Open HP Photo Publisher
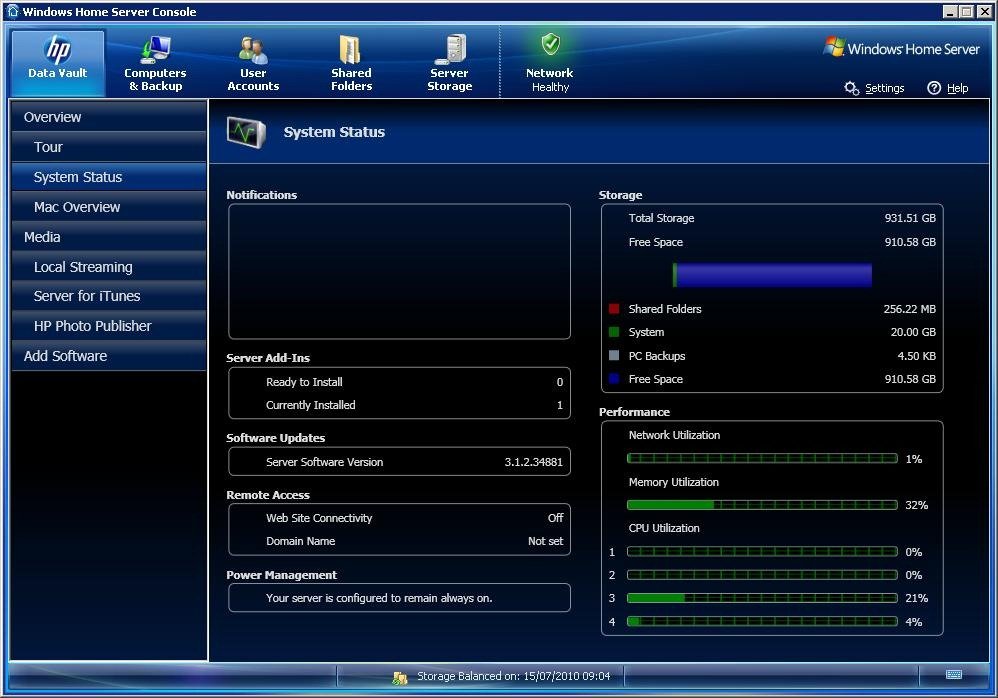Image resolution: width=998 pixels, height=698 pixels. pos(93,326)
